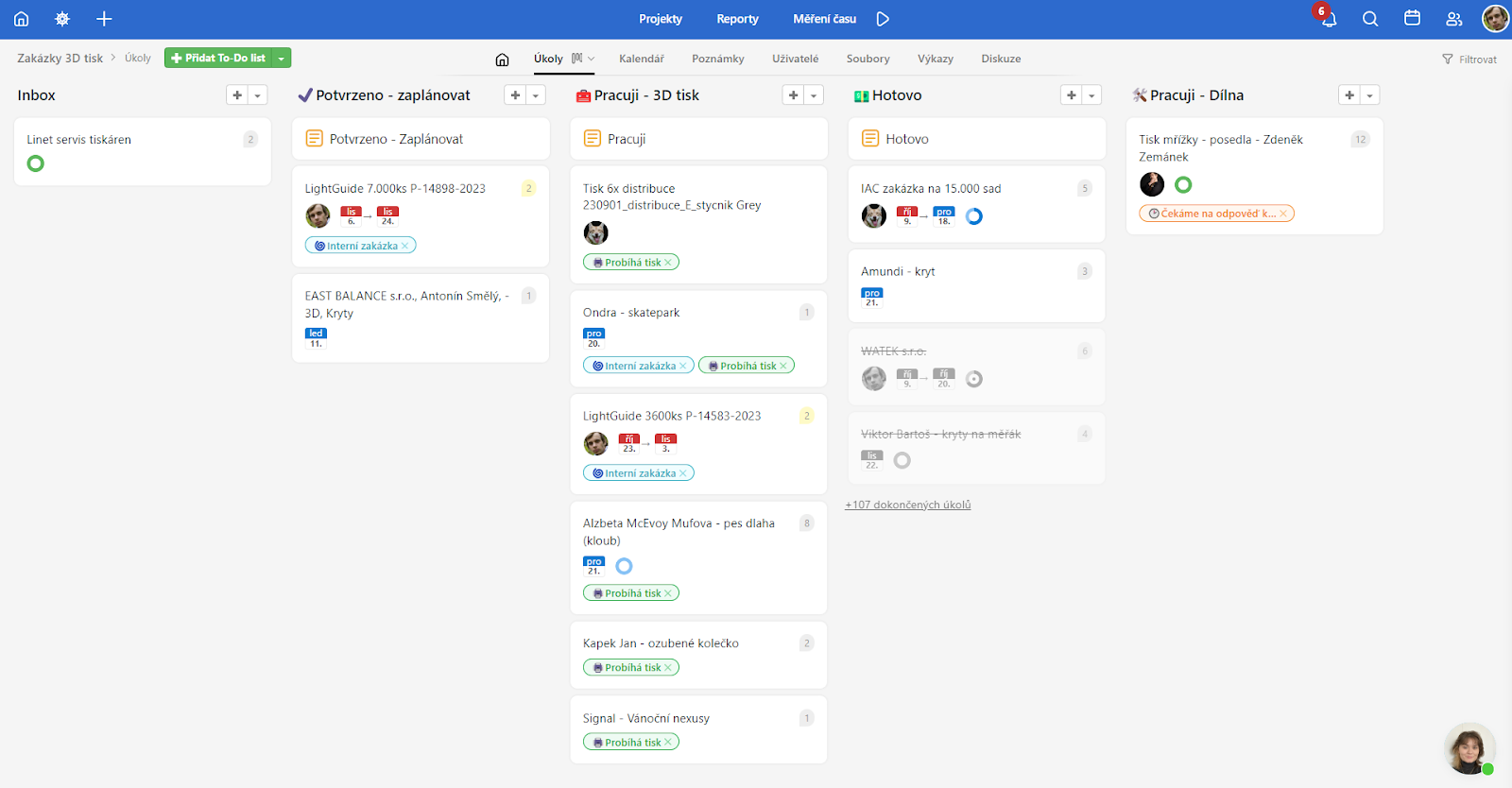Click comment count 8 on Alzbeta McEvoy card
Viewport: 1512px width, 788px height.
(x=807, y=522)
